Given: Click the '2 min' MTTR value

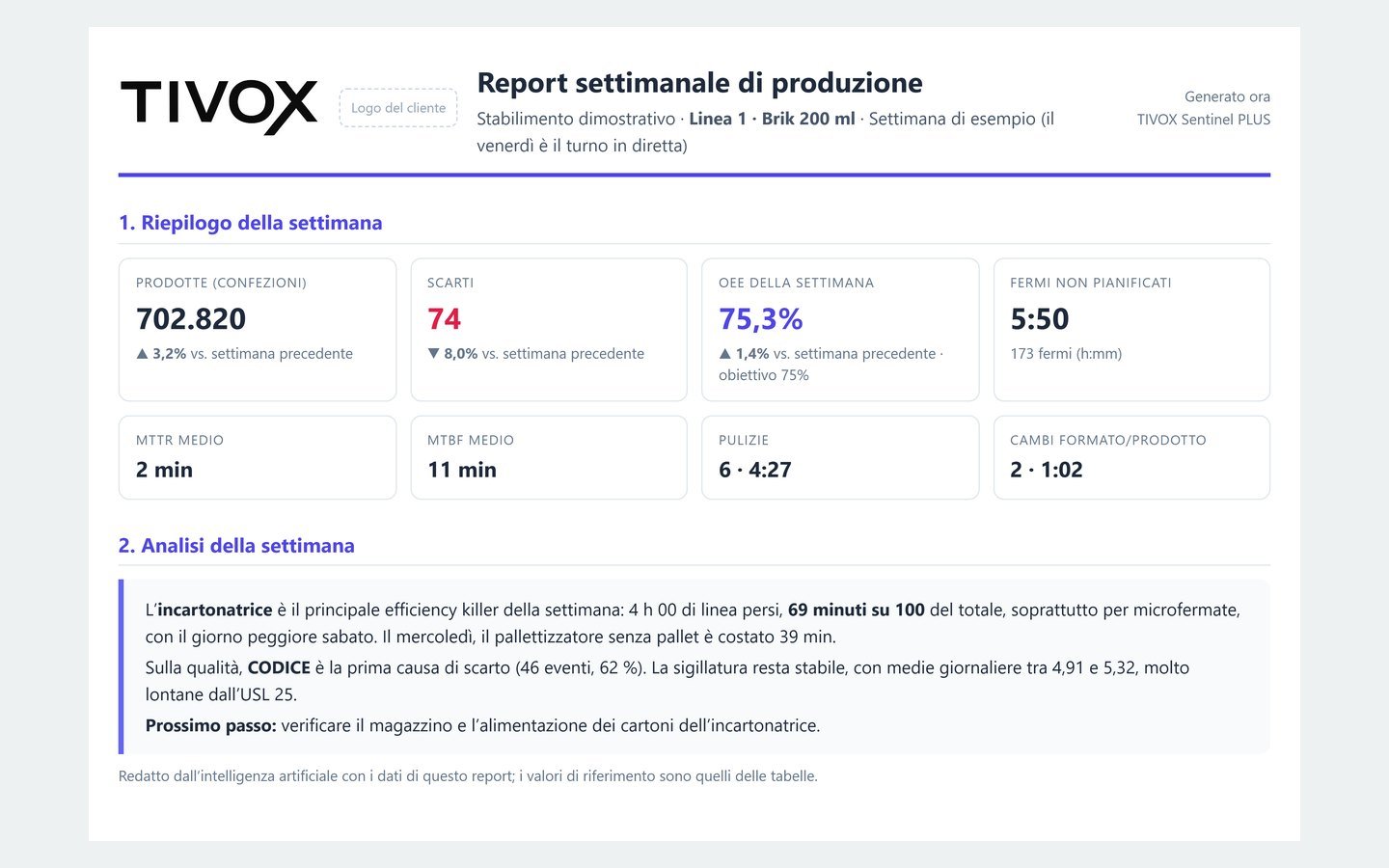Looking at the screenshot, I should click(164, 470).
